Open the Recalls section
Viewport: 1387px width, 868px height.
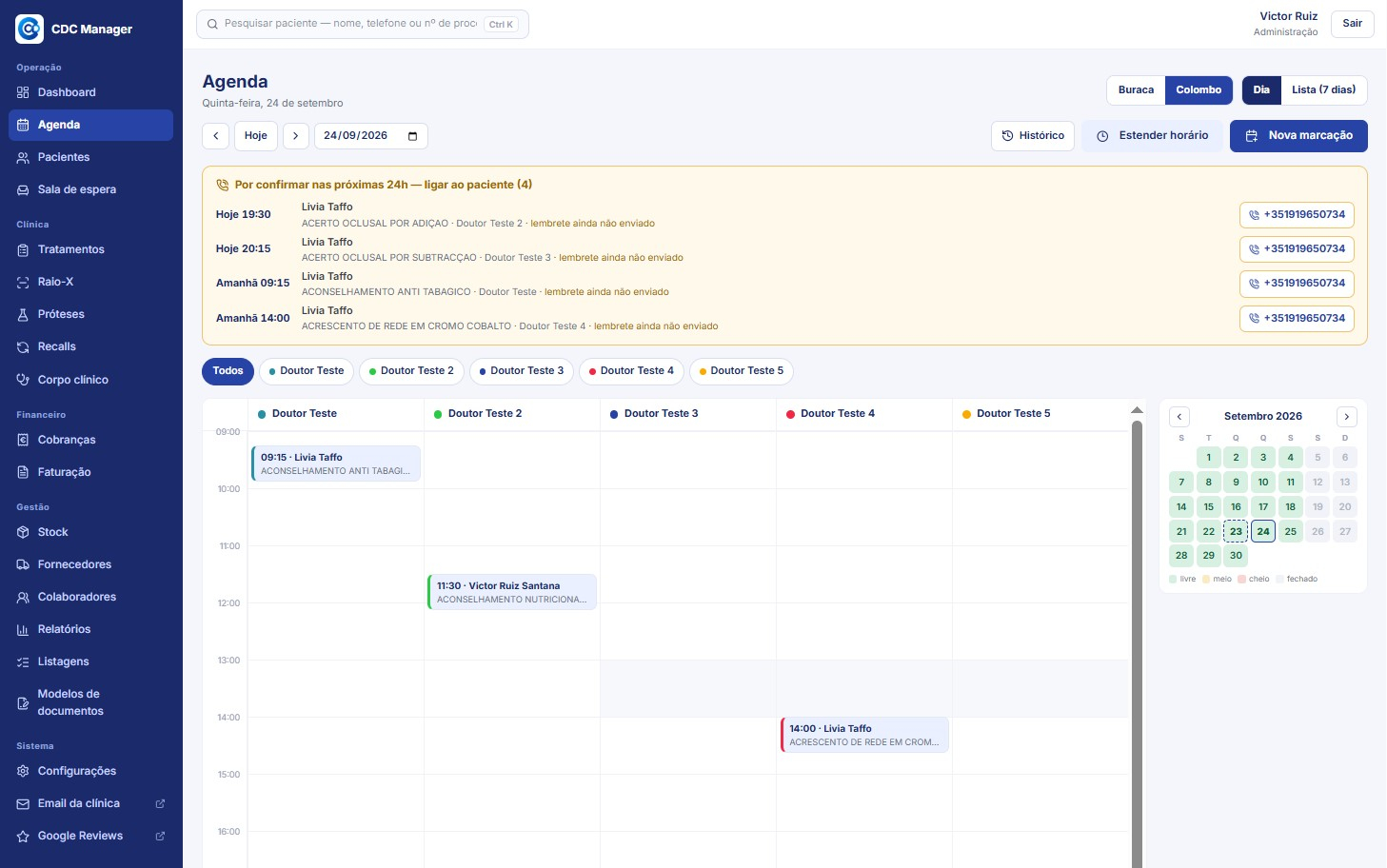pyautogui.click(x=91, y=346)
